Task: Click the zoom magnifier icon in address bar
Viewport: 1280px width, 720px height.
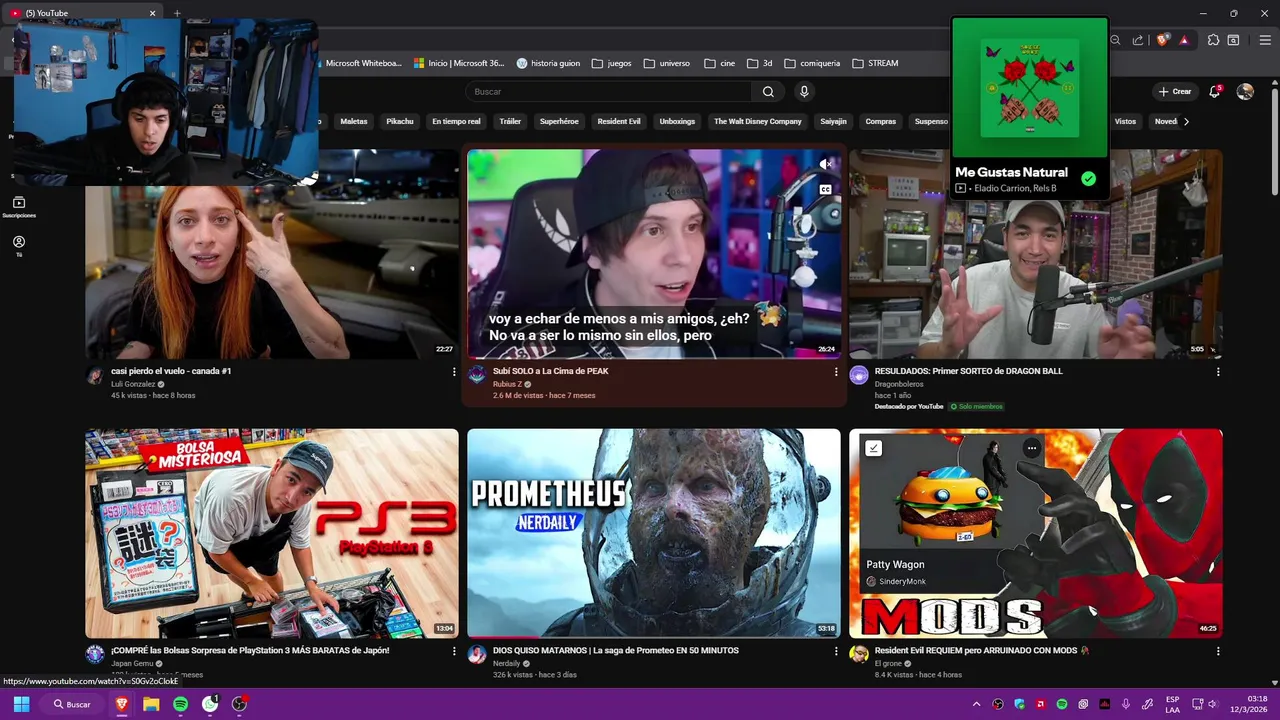Action: click(1116, 40)
